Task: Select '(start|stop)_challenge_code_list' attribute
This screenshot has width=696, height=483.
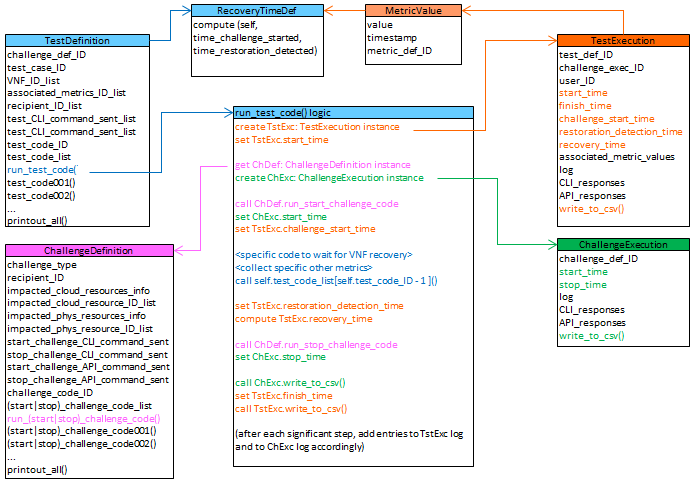Action: 79,406
